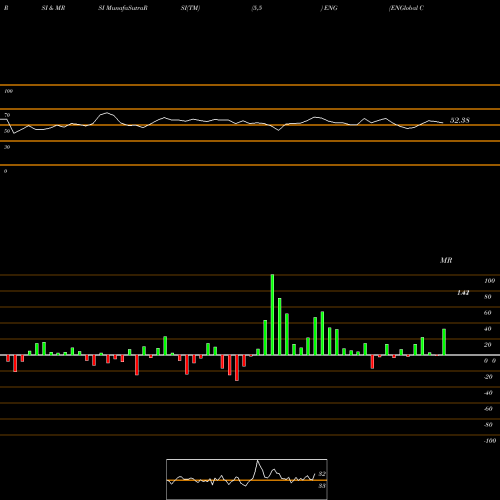Click the peak of the RSI line
The image size is (500, 500).
tap(107, 113)
